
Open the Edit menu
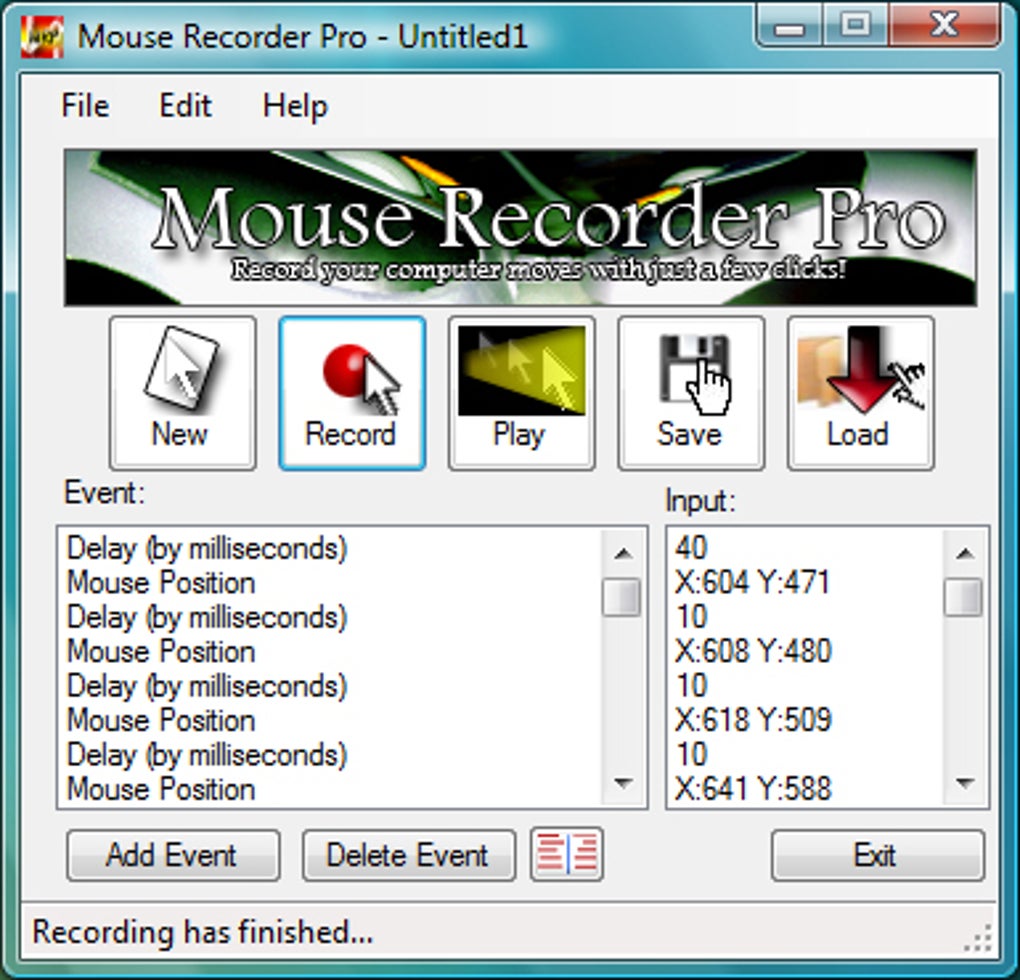(185, 105)
